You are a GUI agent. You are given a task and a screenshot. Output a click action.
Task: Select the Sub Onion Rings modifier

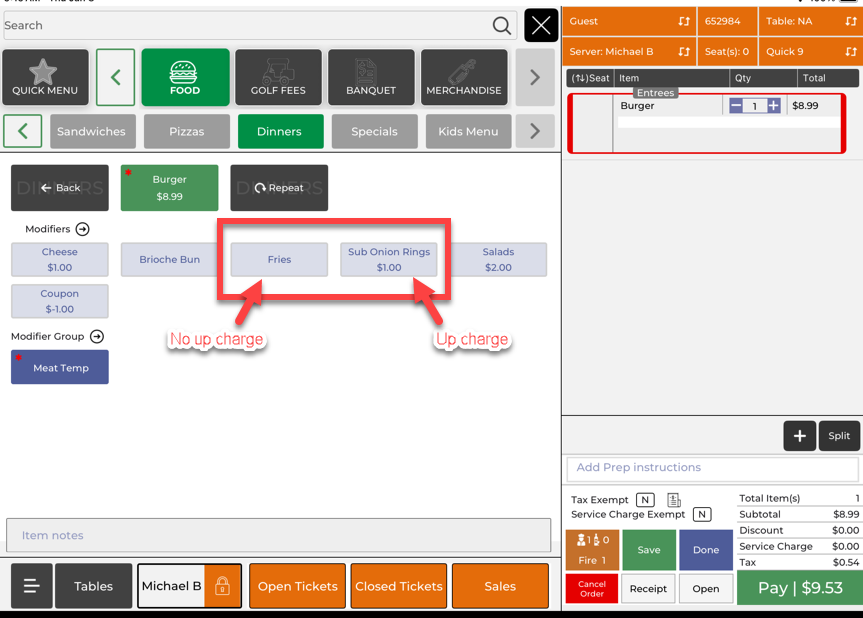pos(389,260)
